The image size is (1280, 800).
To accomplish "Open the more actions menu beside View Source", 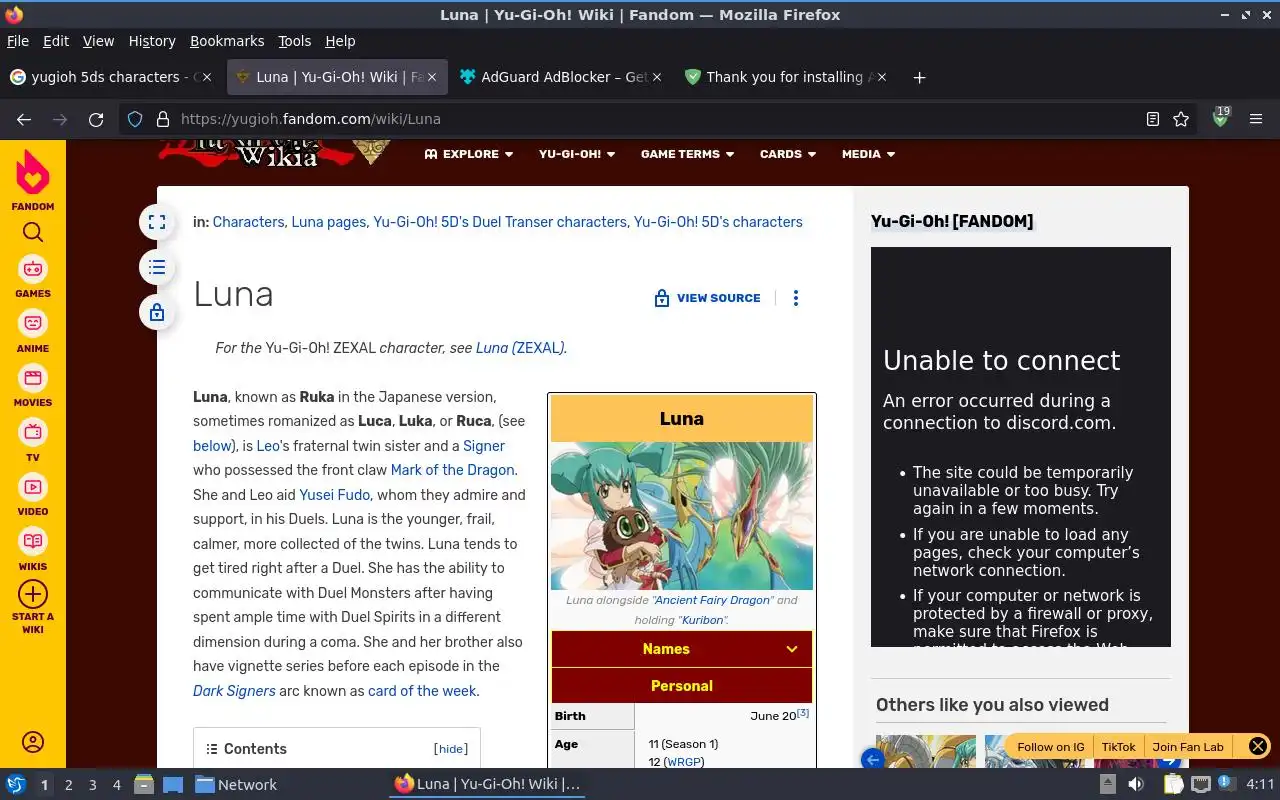I will (796, 298).
